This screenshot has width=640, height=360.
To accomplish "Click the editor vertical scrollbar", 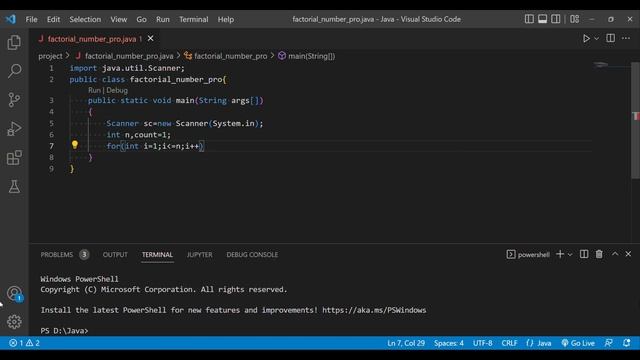I will [x=636, y=120].
